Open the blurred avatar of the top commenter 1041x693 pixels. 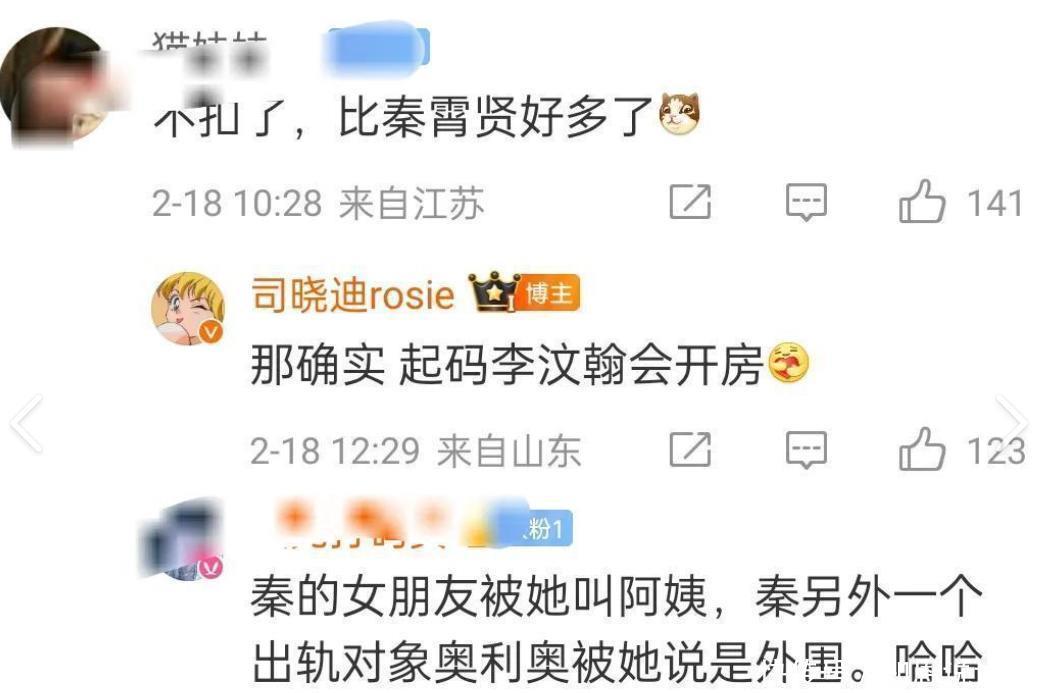point(55,86)
